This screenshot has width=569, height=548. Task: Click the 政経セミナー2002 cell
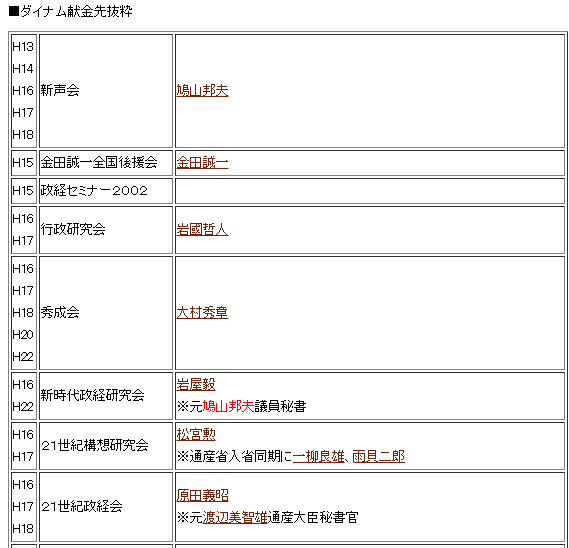[x=106, y=191]
